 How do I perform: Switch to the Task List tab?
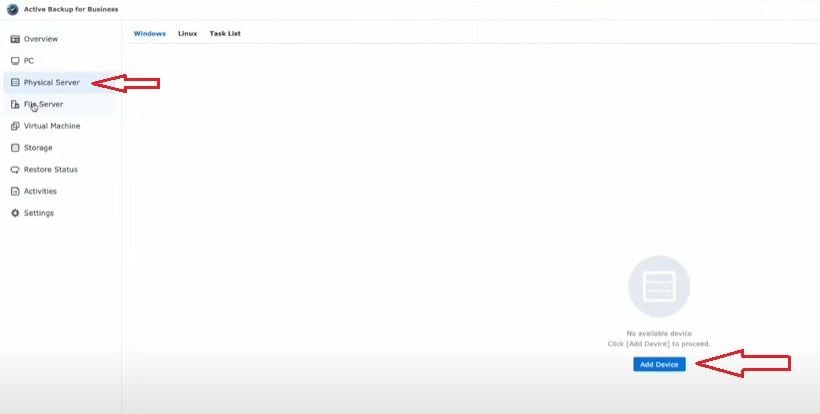[x=225, y=33]
